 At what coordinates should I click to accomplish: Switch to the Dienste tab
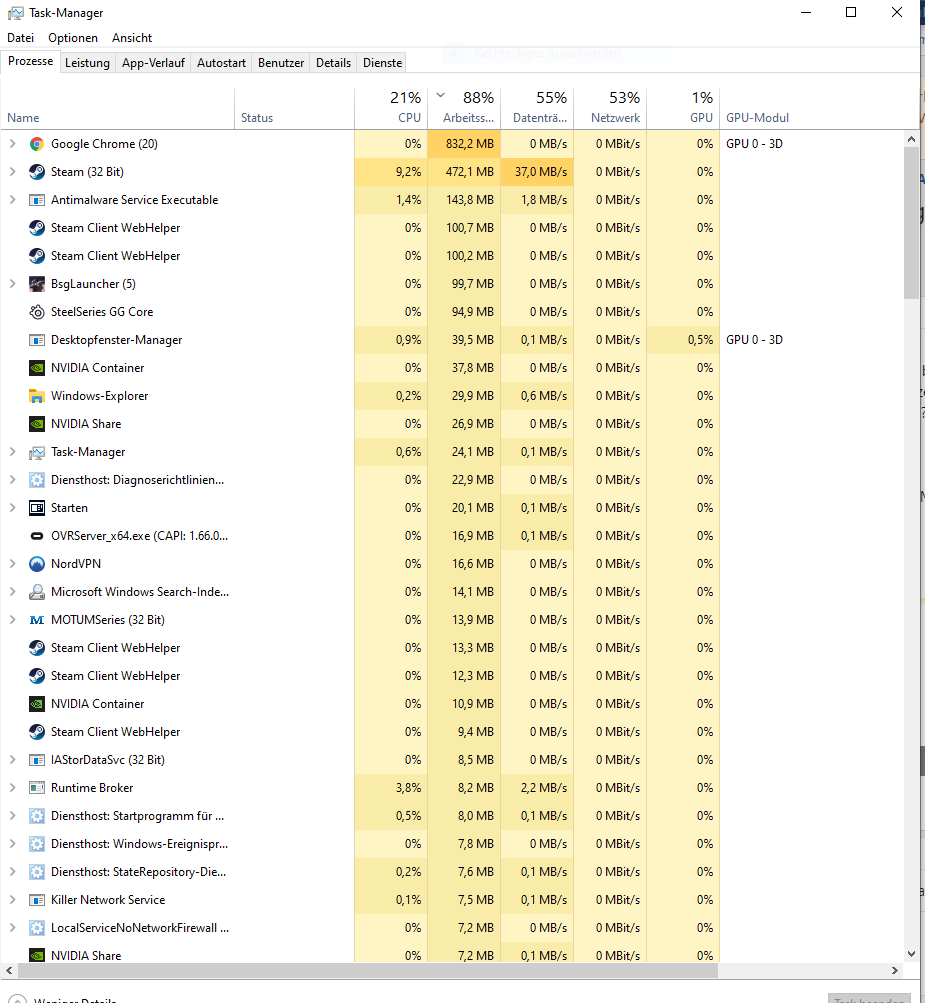[x=383, y=63]
